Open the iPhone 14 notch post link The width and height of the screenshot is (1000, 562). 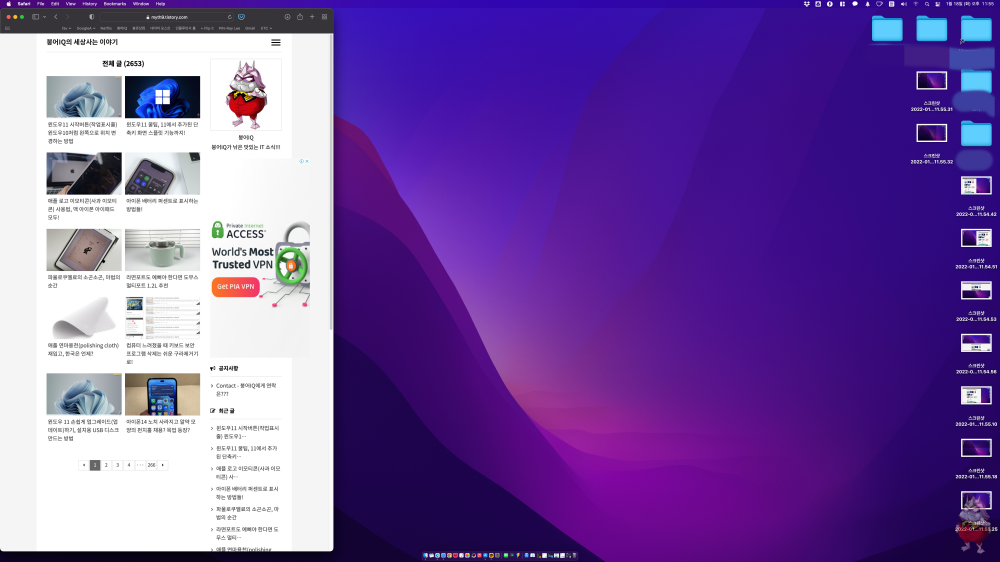click(x=161, y=425)
